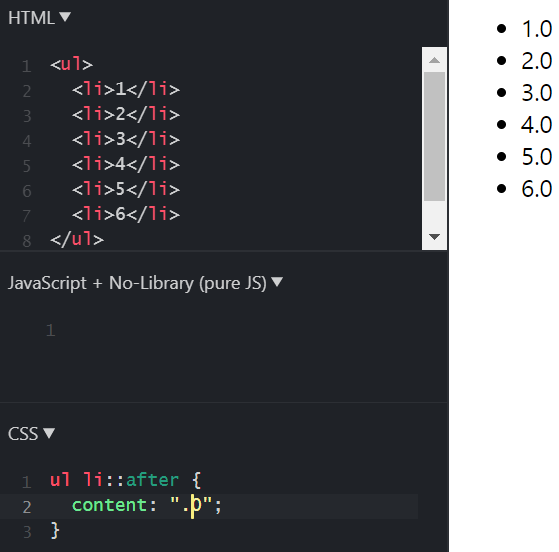Click the <li>6</li> code line
Image resolution: width=559 pixels, height=552 pixels.
pyautogui.click(x=126, y=214)
